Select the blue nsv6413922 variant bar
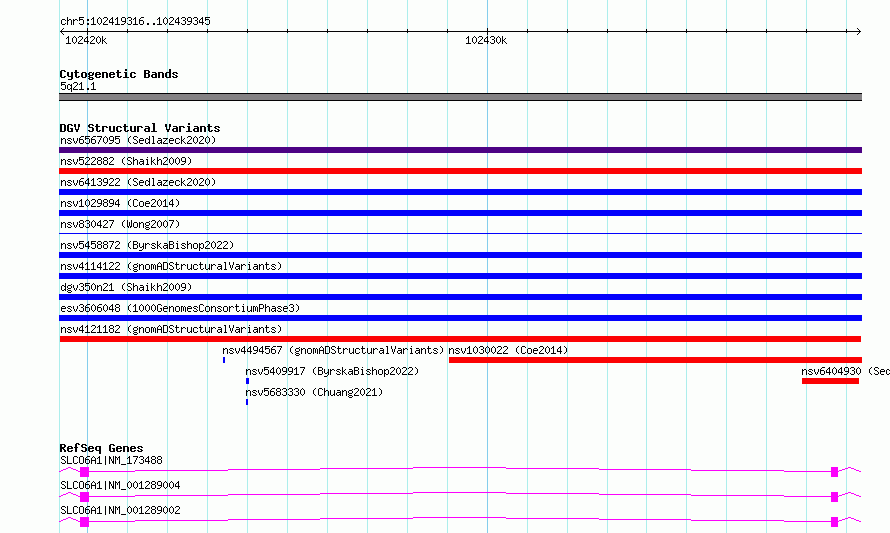This screenshot has height=533, width=890. pos(460,192)
